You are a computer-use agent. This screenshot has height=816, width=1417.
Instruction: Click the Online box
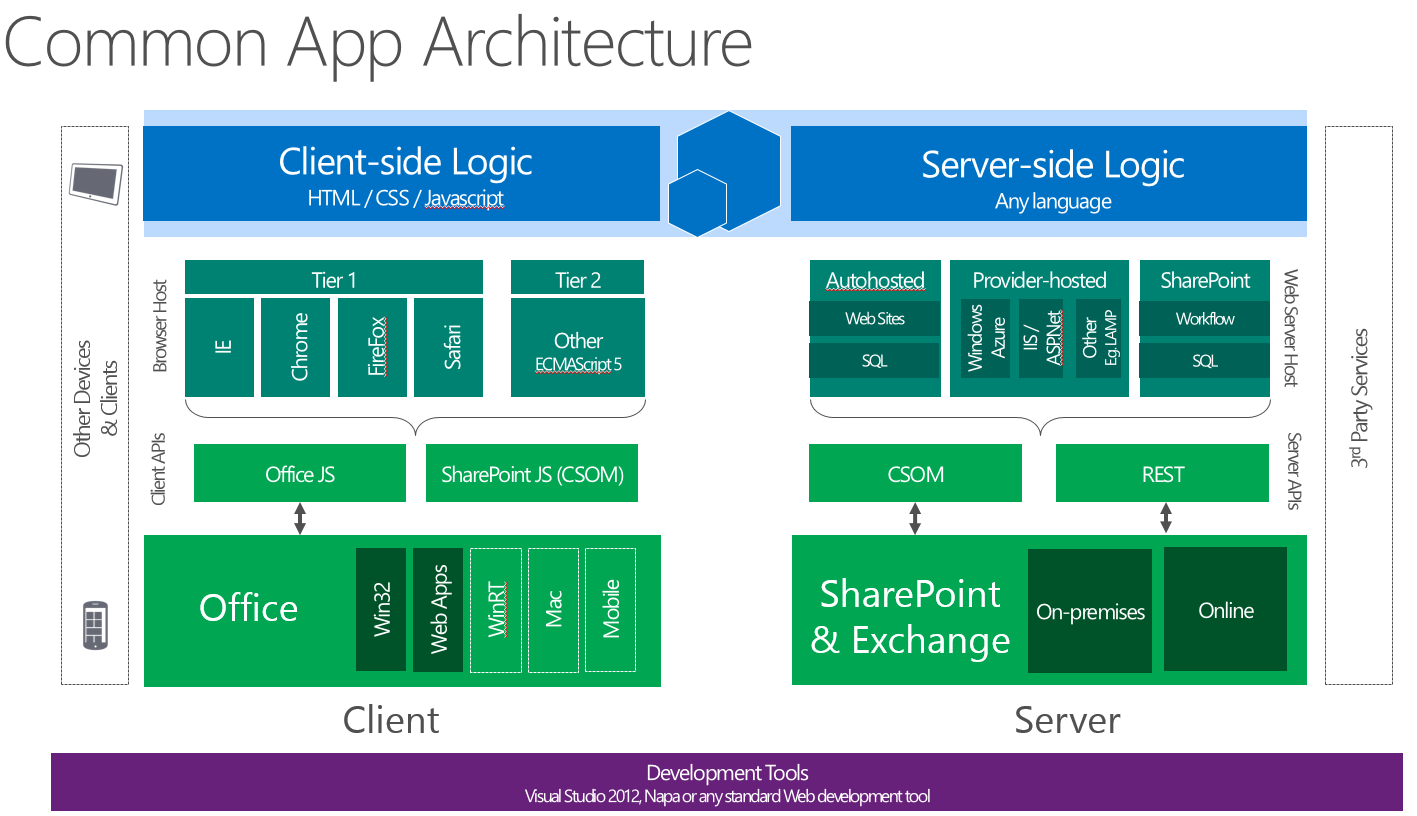[1225, 609]
